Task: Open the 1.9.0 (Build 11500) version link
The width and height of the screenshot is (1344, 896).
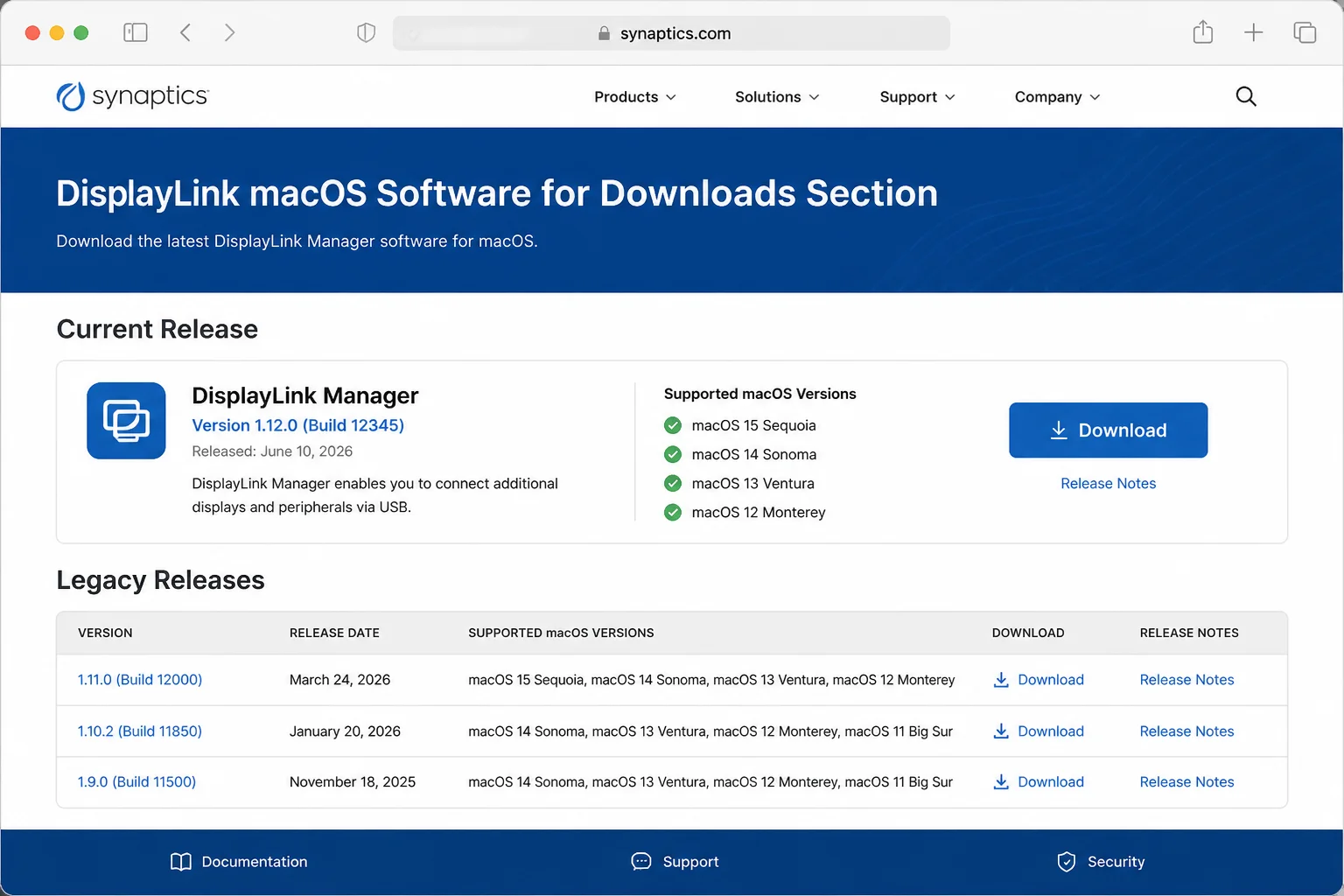Action: 136,782
